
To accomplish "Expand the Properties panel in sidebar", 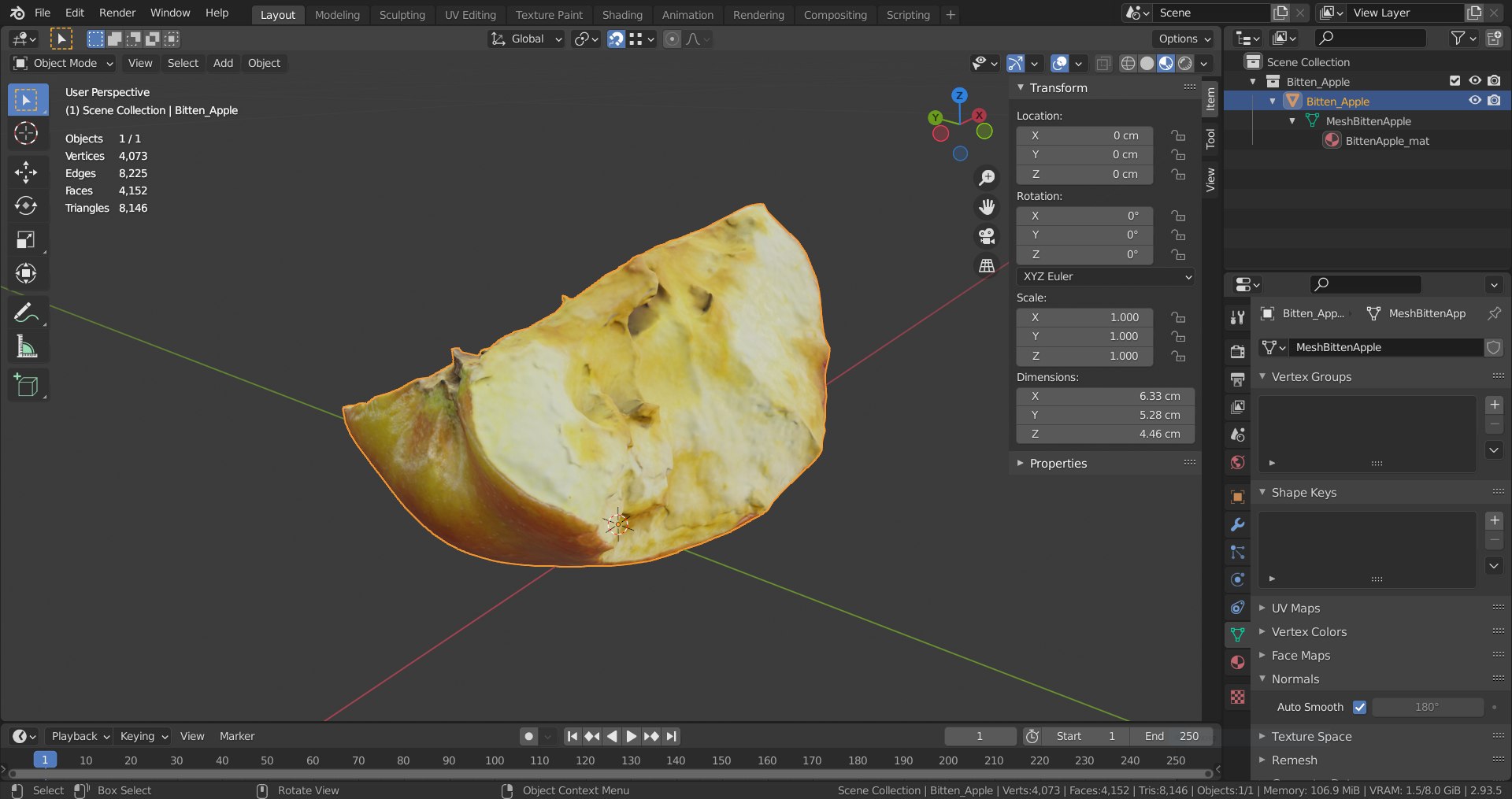I will tap(1058, 463).
